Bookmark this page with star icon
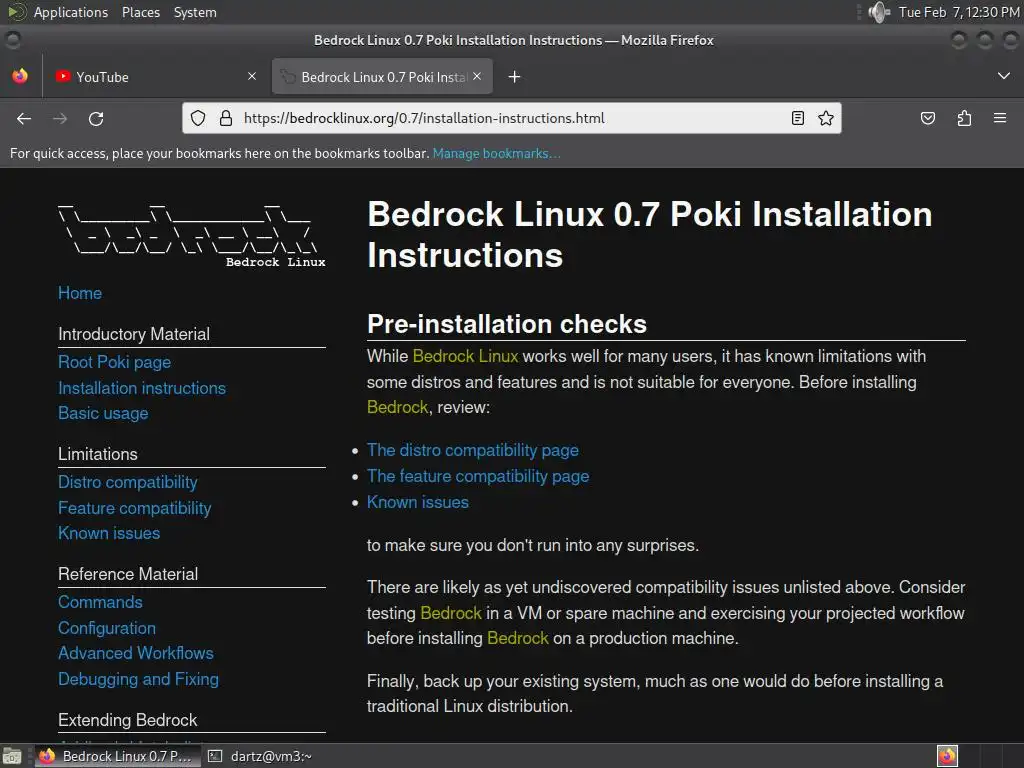1024x768 pixels. pyautogui.click(x=826, y=118)
